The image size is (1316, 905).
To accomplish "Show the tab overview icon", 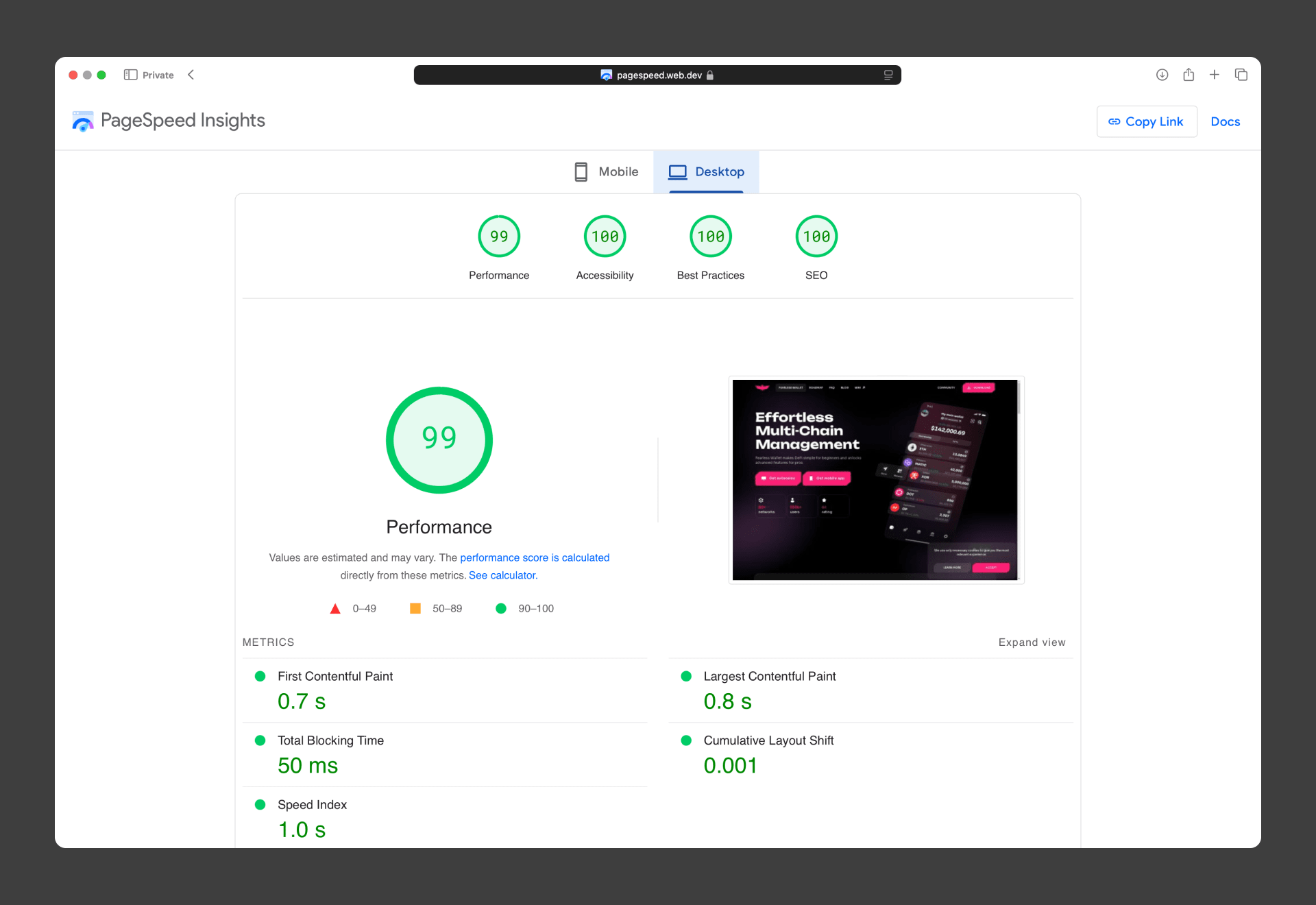I will coord(1241,75).
